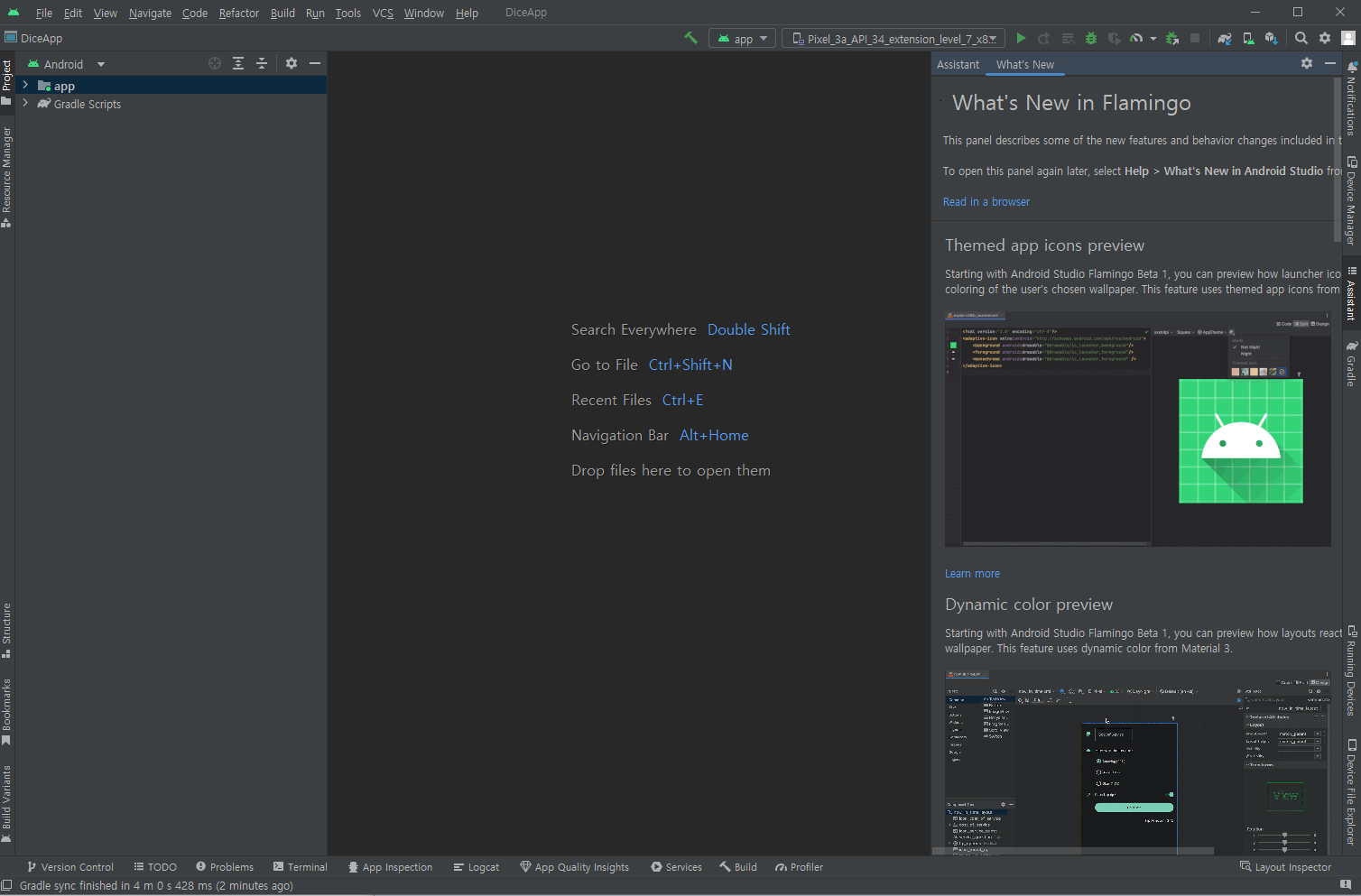Open Search Everywhere magnifier icon
This screenshot has width=1361, height=896.
(x=1301, y=38)
